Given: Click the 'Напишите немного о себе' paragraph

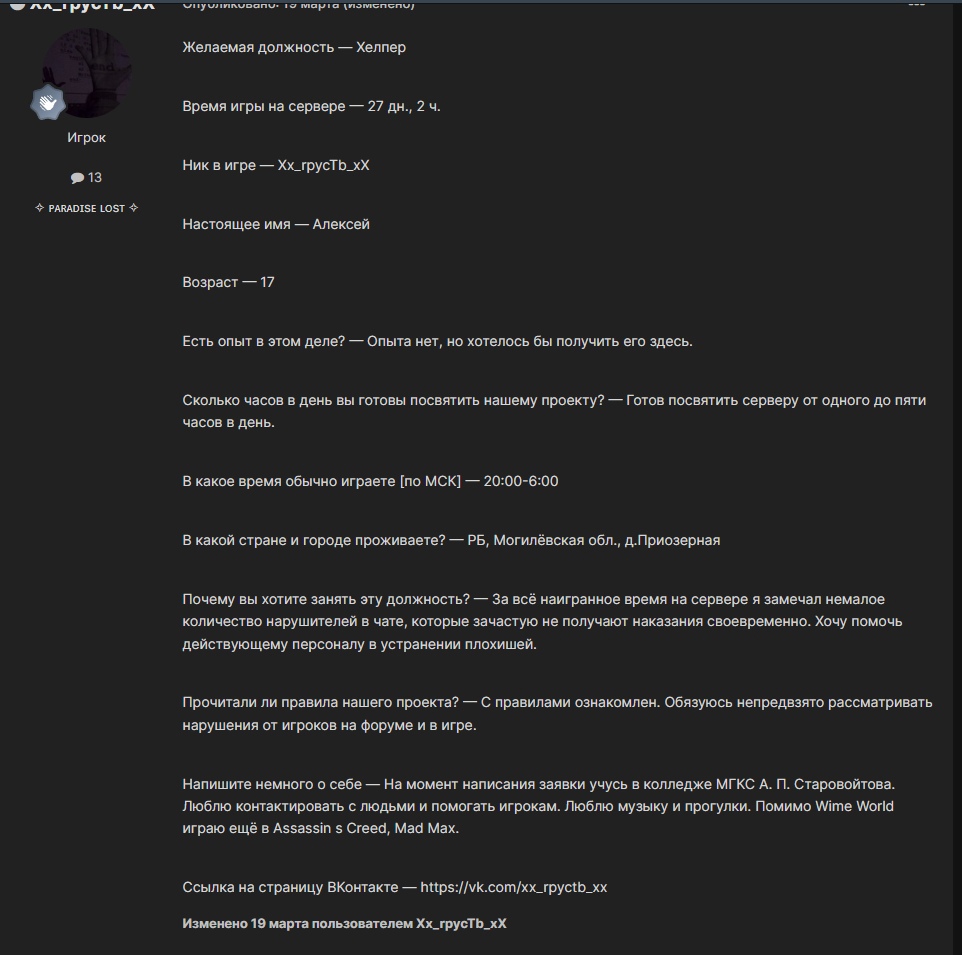Looking at the screenshot, I should (x=539, y=806).
